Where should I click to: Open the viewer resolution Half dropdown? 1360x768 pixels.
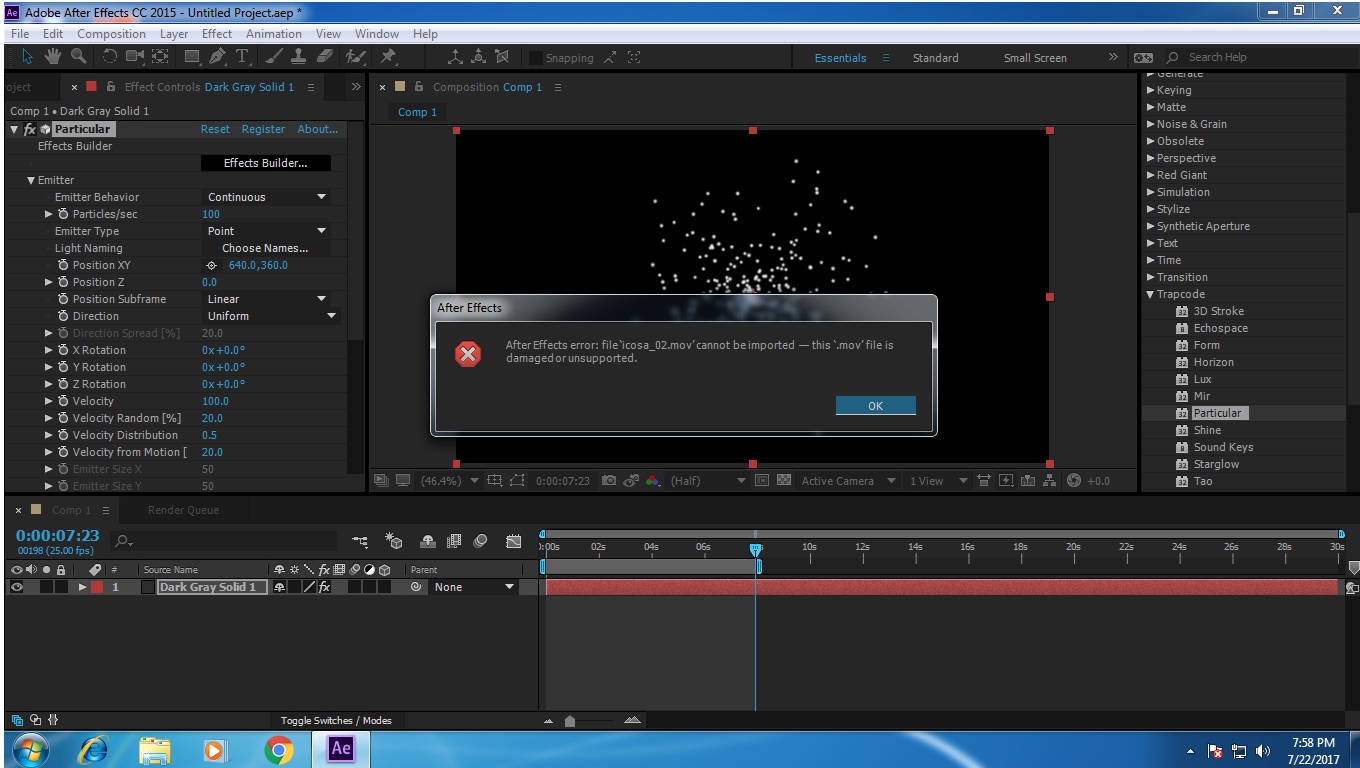(708, 481)
